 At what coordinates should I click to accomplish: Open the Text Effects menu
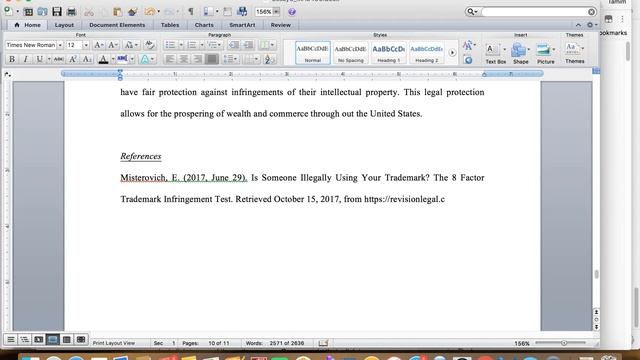click(147, 59)
